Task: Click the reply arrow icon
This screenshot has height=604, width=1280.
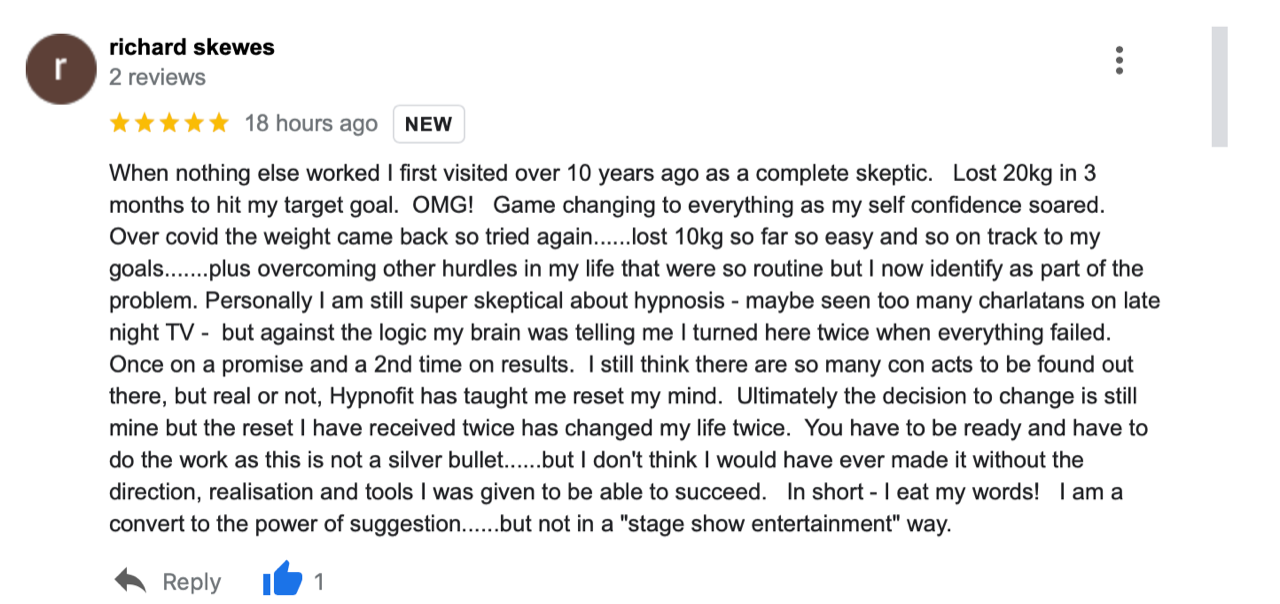Action: (131, 581)
